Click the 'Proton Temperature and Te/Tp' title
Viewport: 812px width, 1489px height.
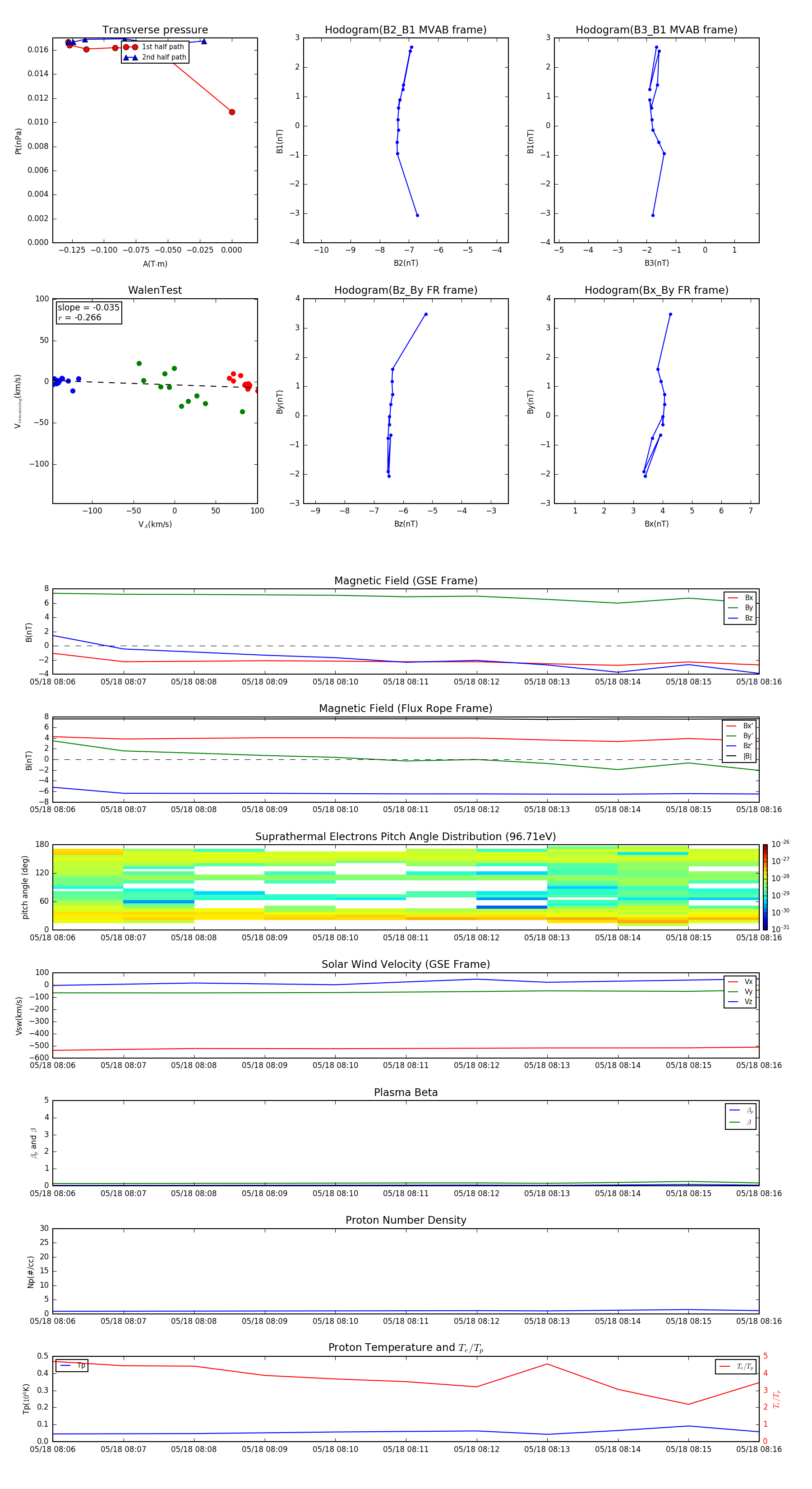[406, 1348]
